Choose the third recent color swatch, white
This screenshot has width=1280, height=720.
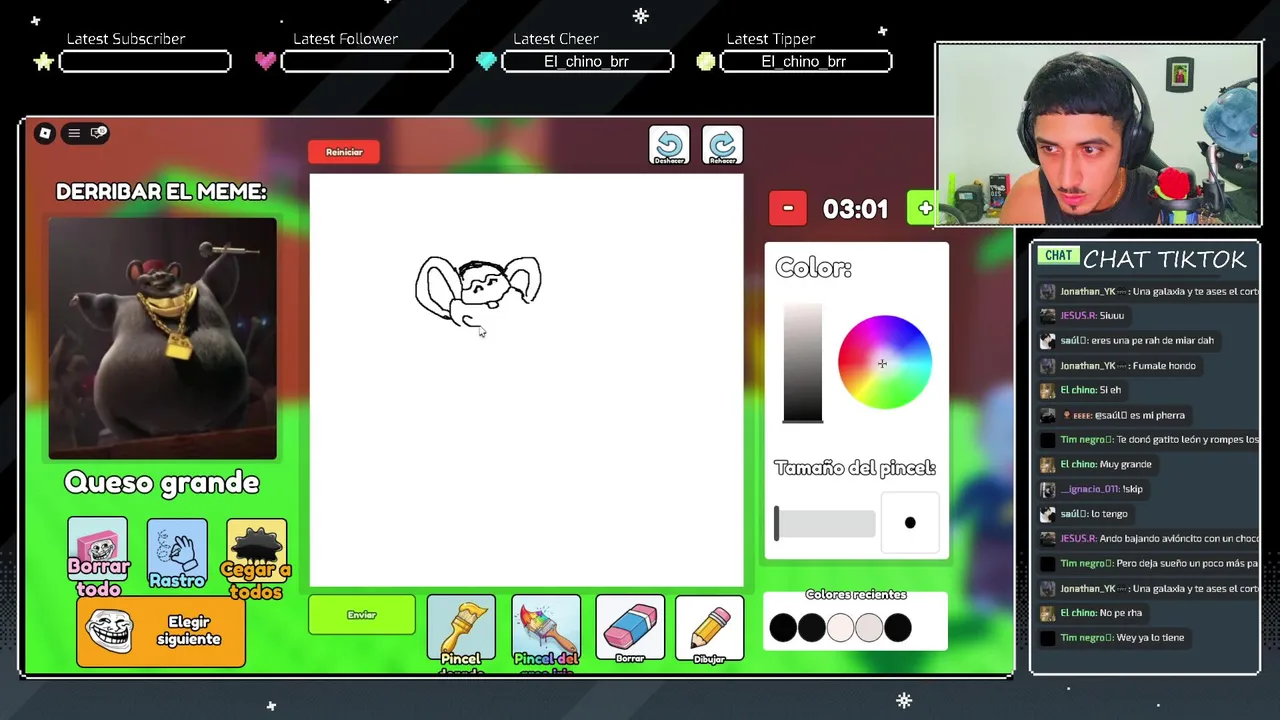[x=841, y=627]
